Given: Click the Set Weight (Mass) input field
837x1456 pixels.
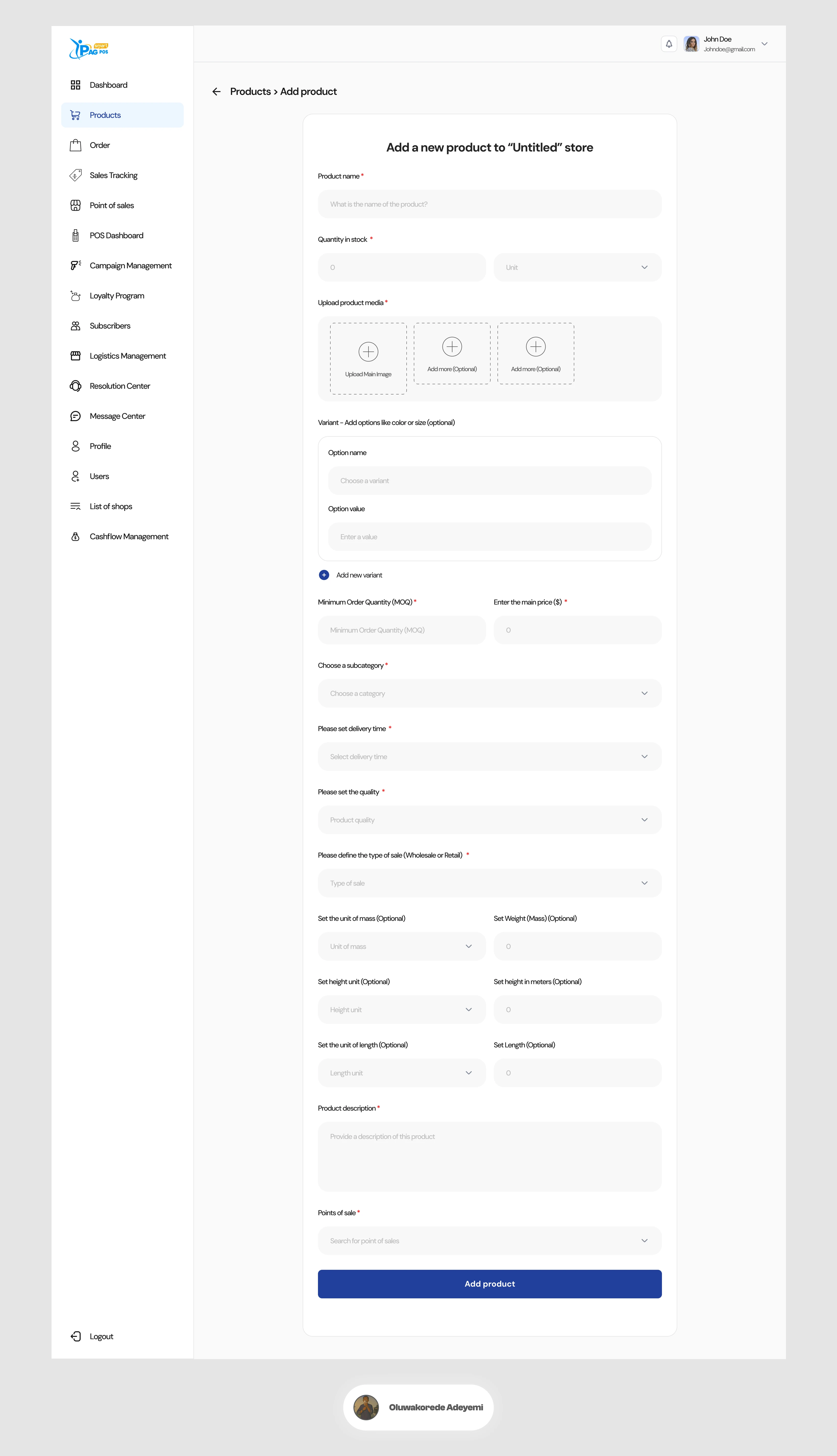Looking at the screenshot, I should coord(578,946).
